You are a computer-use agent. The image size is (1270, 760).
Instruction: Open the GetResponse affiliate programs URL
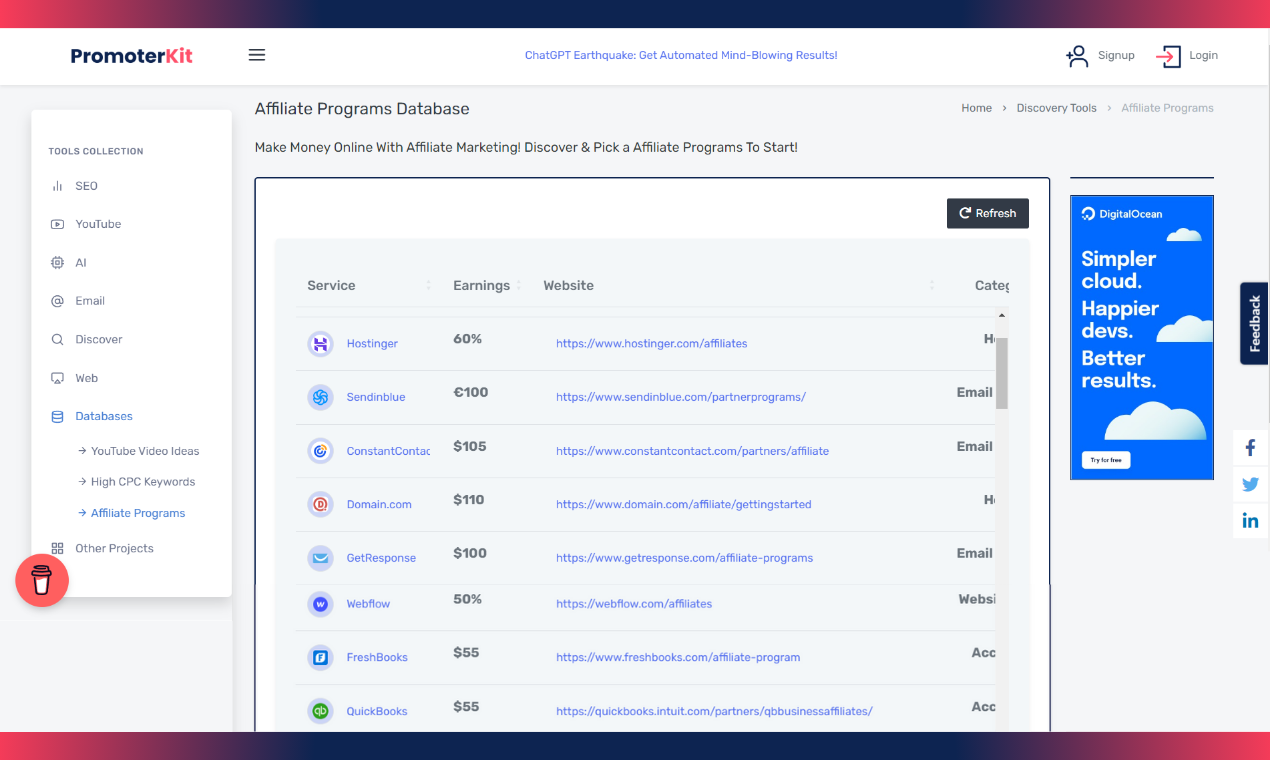pyautogui.click(x=685, y=558)
